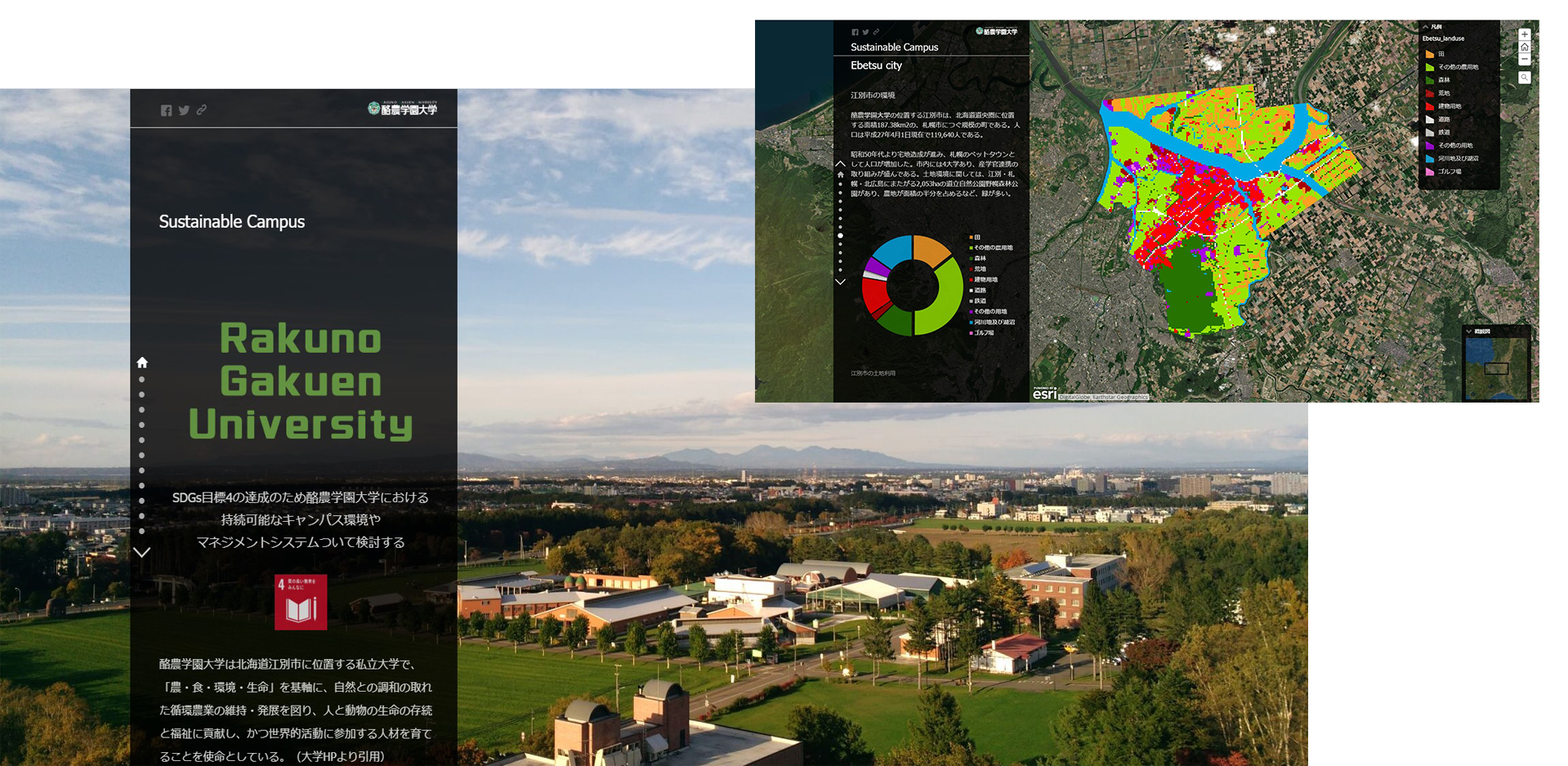Viewport: 1568px width, 766px height.
Task: Dark red 荒地 swatch in map legend
Action: 1430,93
